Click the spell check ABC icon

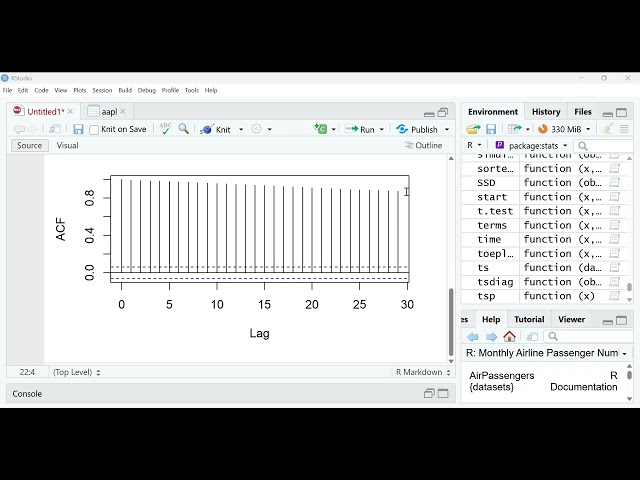165,129
